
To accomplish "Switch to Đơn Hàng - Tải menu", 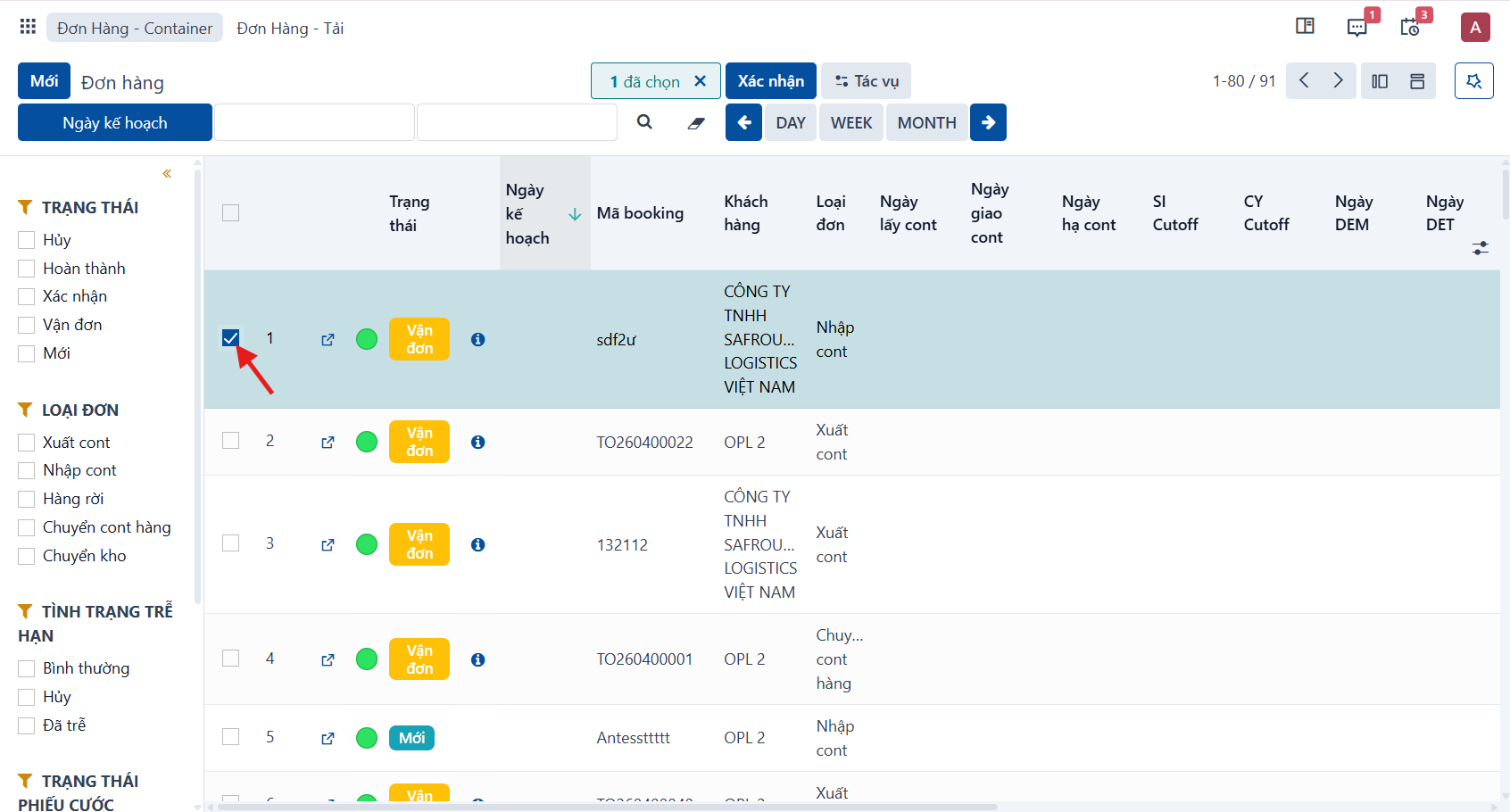I will (x=290, y=29).
